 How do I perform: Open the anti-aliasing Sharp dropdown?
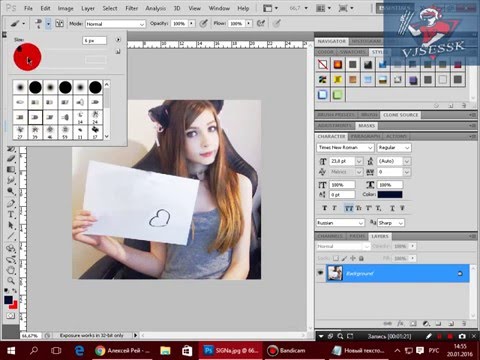[391, 223]
